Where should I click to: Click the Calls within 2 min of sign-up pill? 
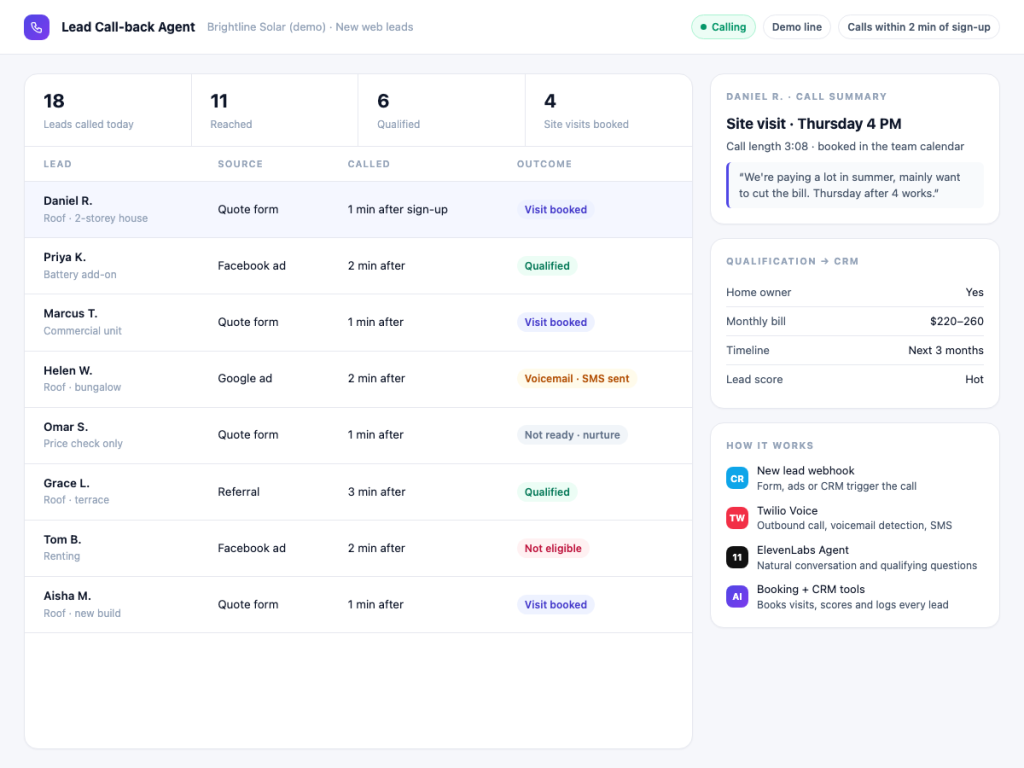coord(918,27)
